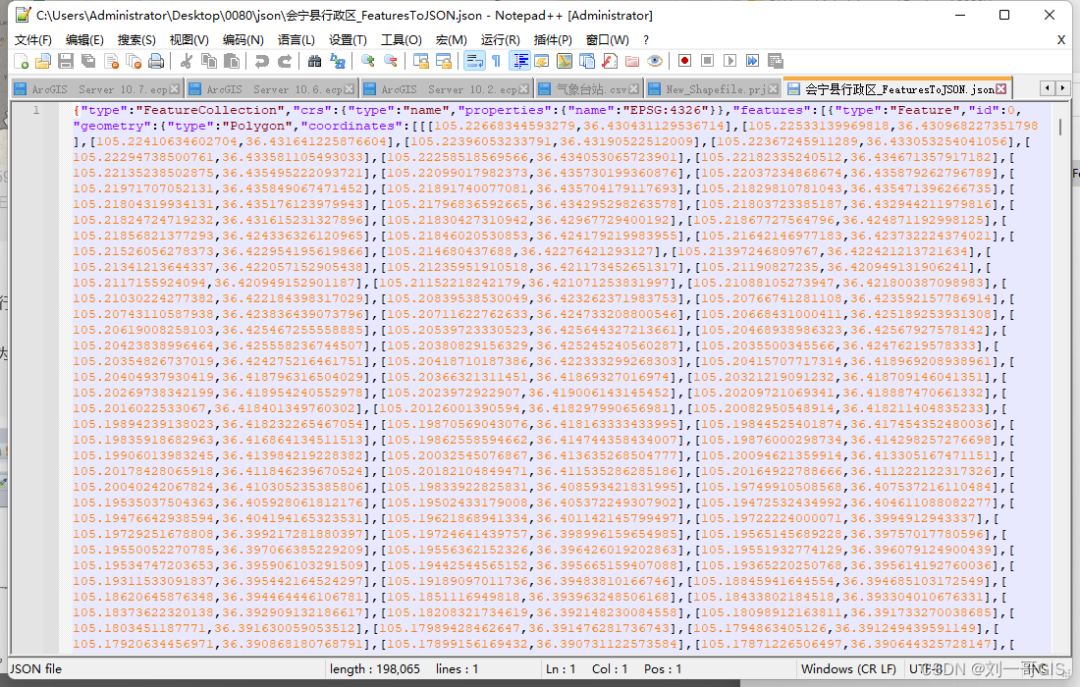Open the 编辑(E) menu

click(x=85, y=40)
